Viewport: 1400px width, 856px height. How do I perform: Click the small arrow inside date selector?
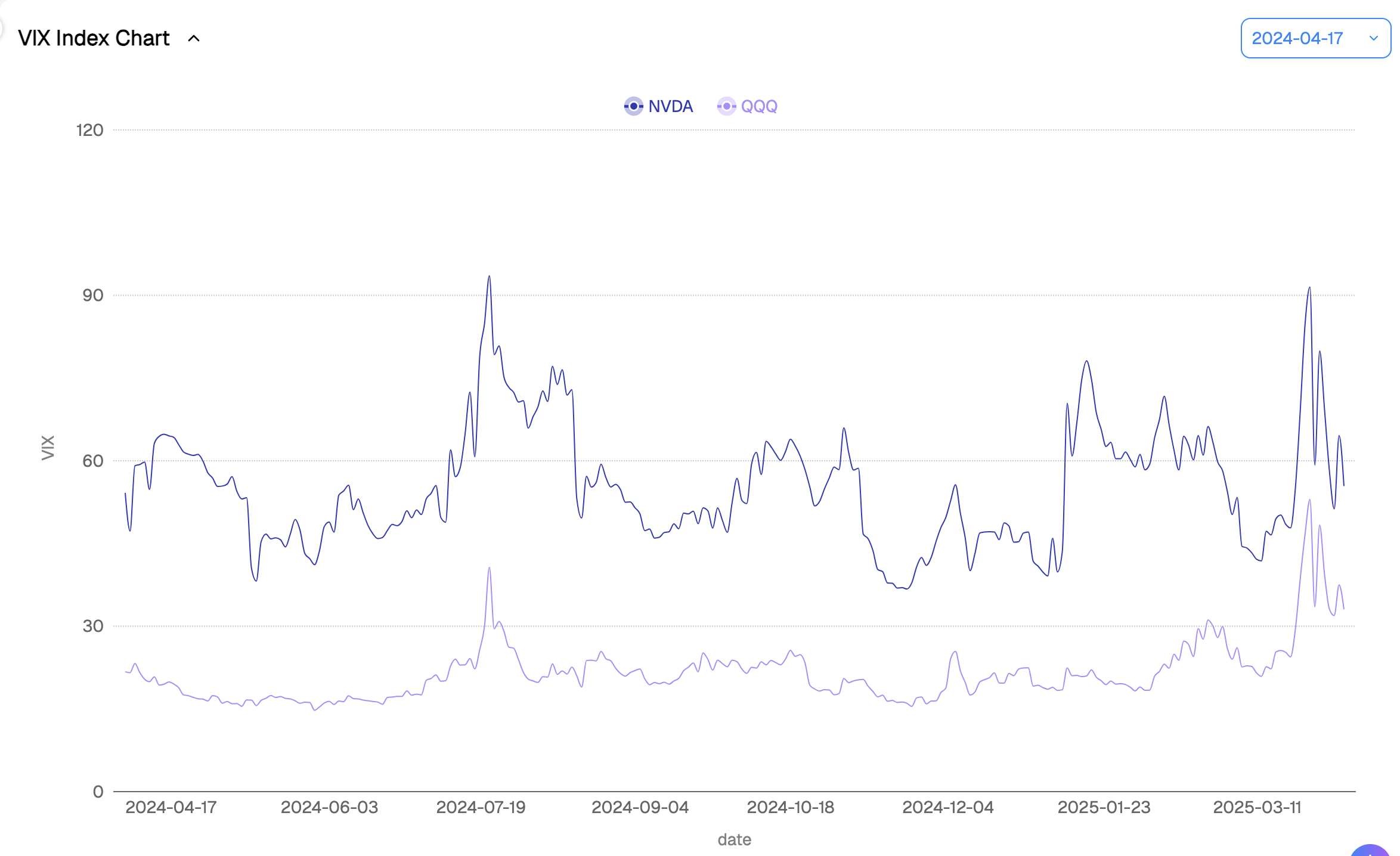point(1374,38)
